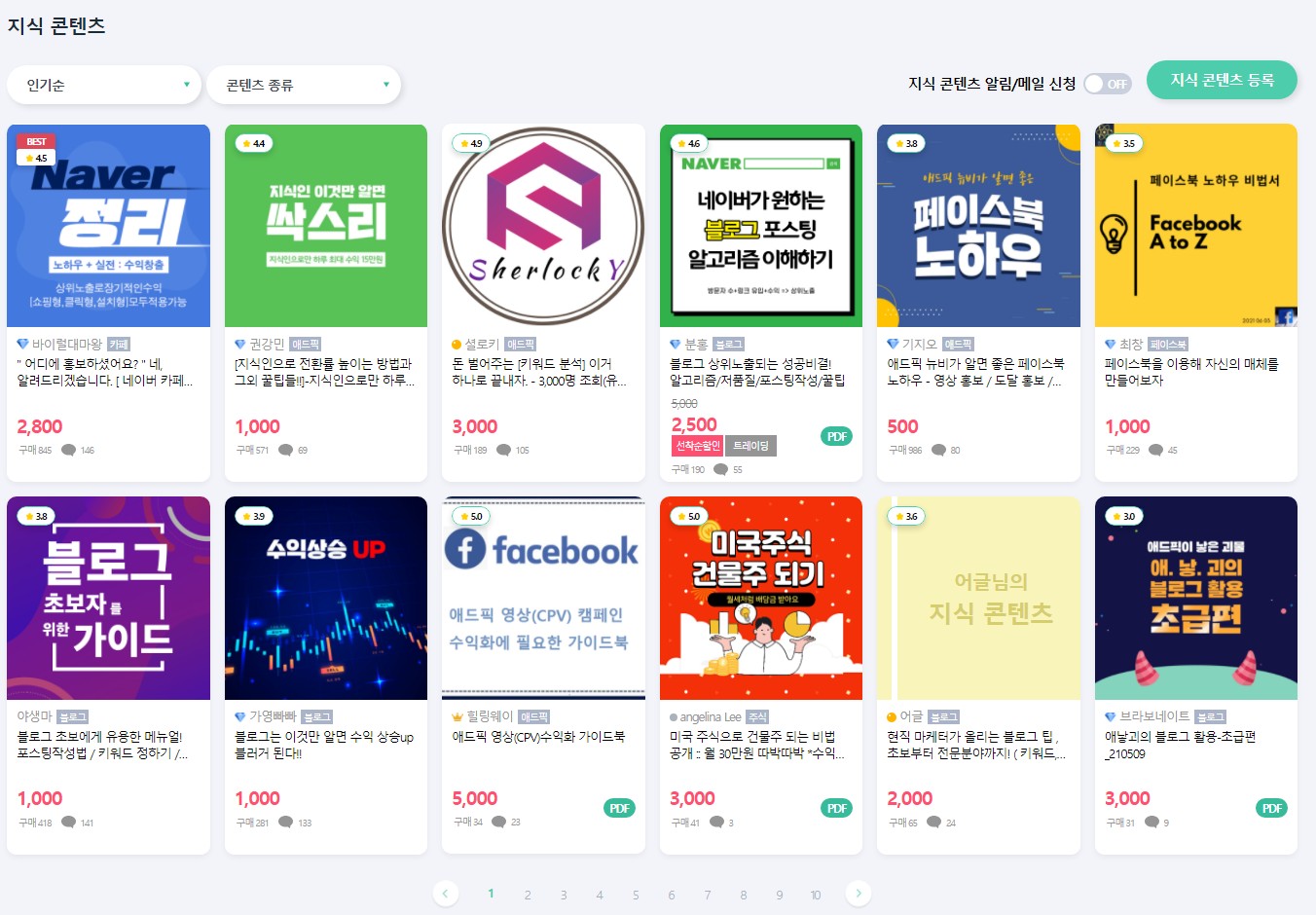Image resolution: width=1316 pixels, height=915 pixels.
Task: Click the comment bubble icon showing 146
Action: pos(69,450)
